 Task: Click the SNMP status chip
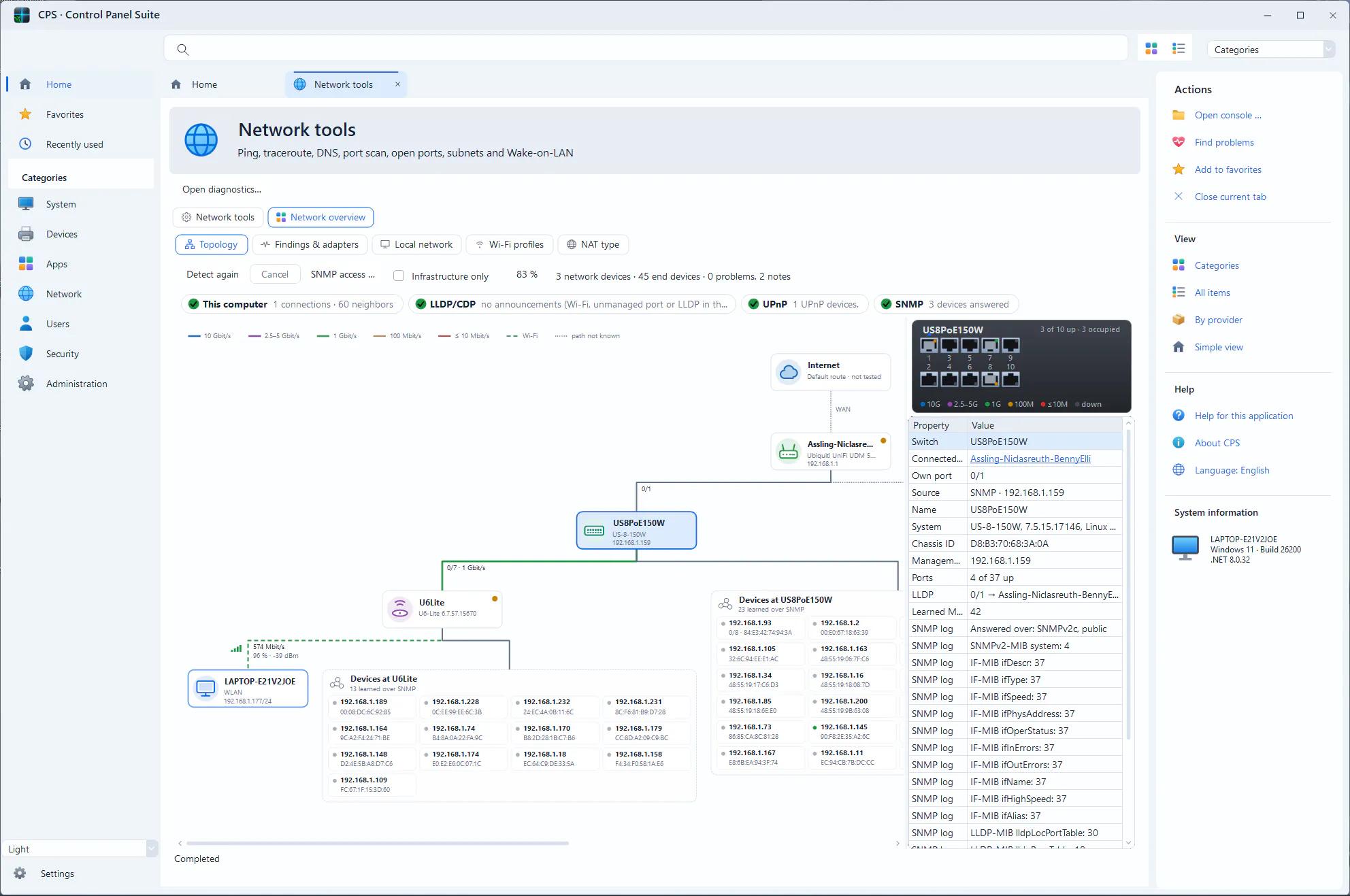pyautogui.click(x=946, y=304)
